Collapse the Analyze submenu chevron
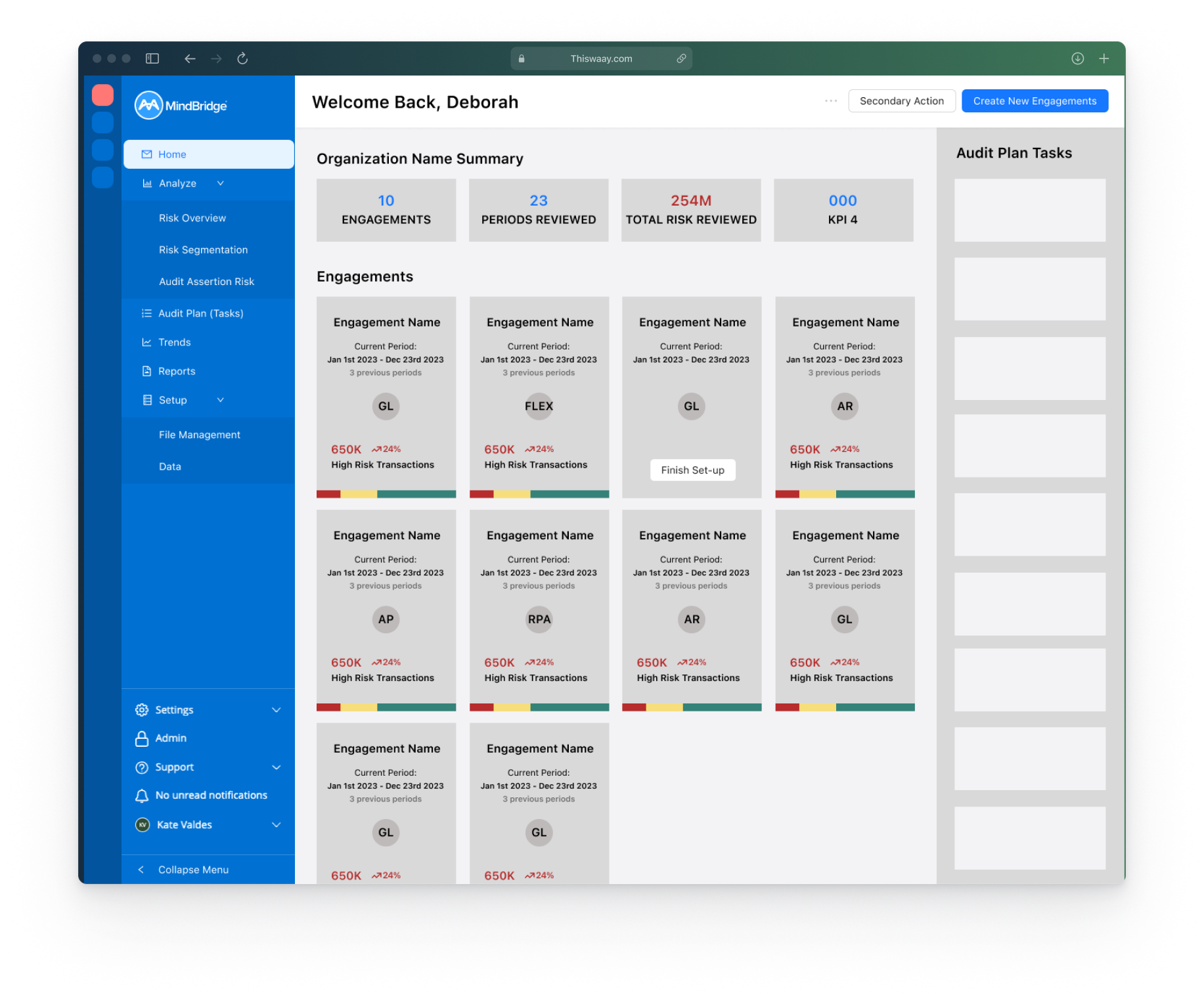The image size is (1204, 999). point(221,183)
